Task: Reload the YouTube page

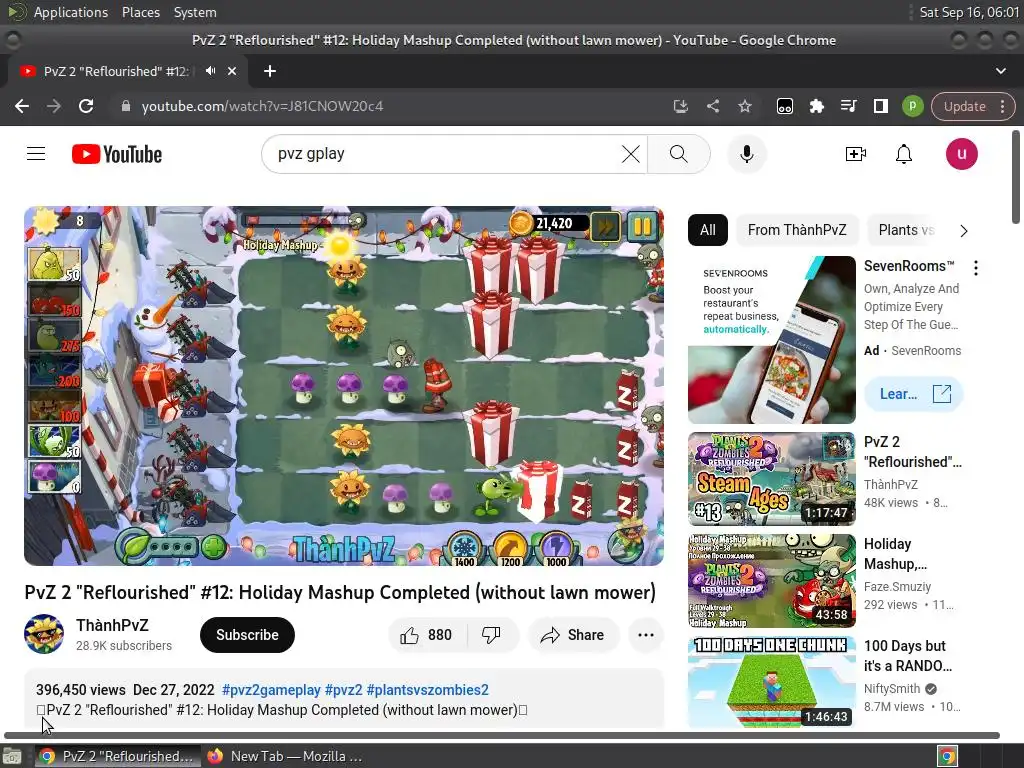Action: tap(86, 106)
